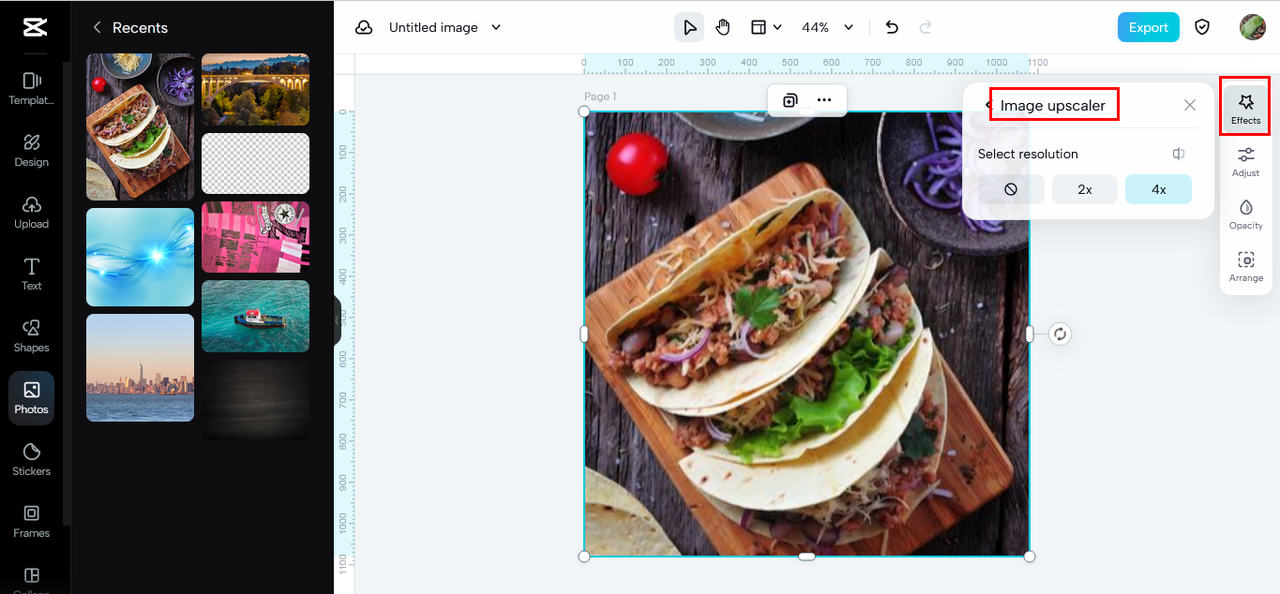Select no upscaling option

click(x=1011, y=189)
